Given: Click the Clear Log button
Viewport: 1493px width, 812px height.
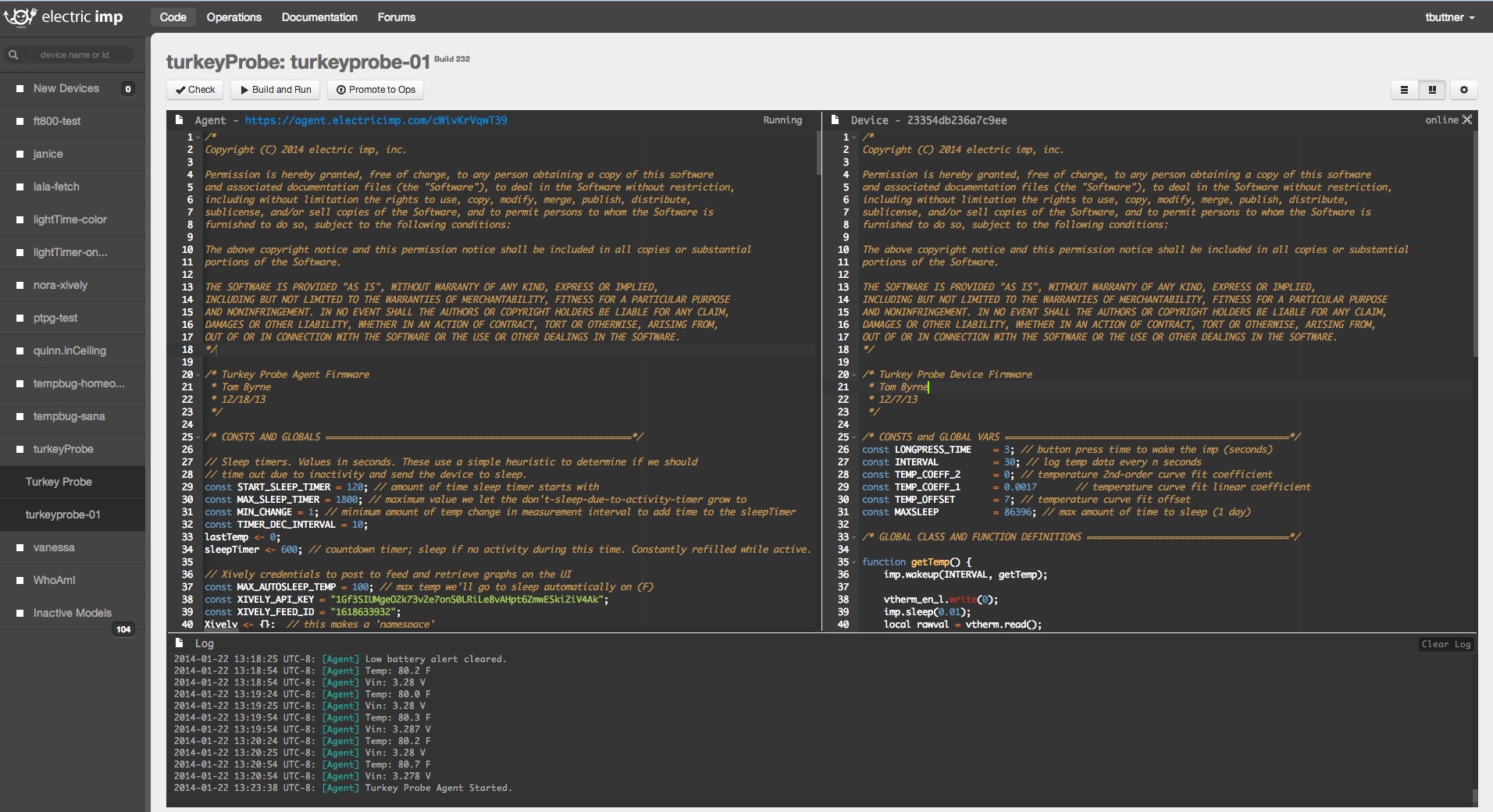Looking at the screenshot, I should [x=1446, y=644].
